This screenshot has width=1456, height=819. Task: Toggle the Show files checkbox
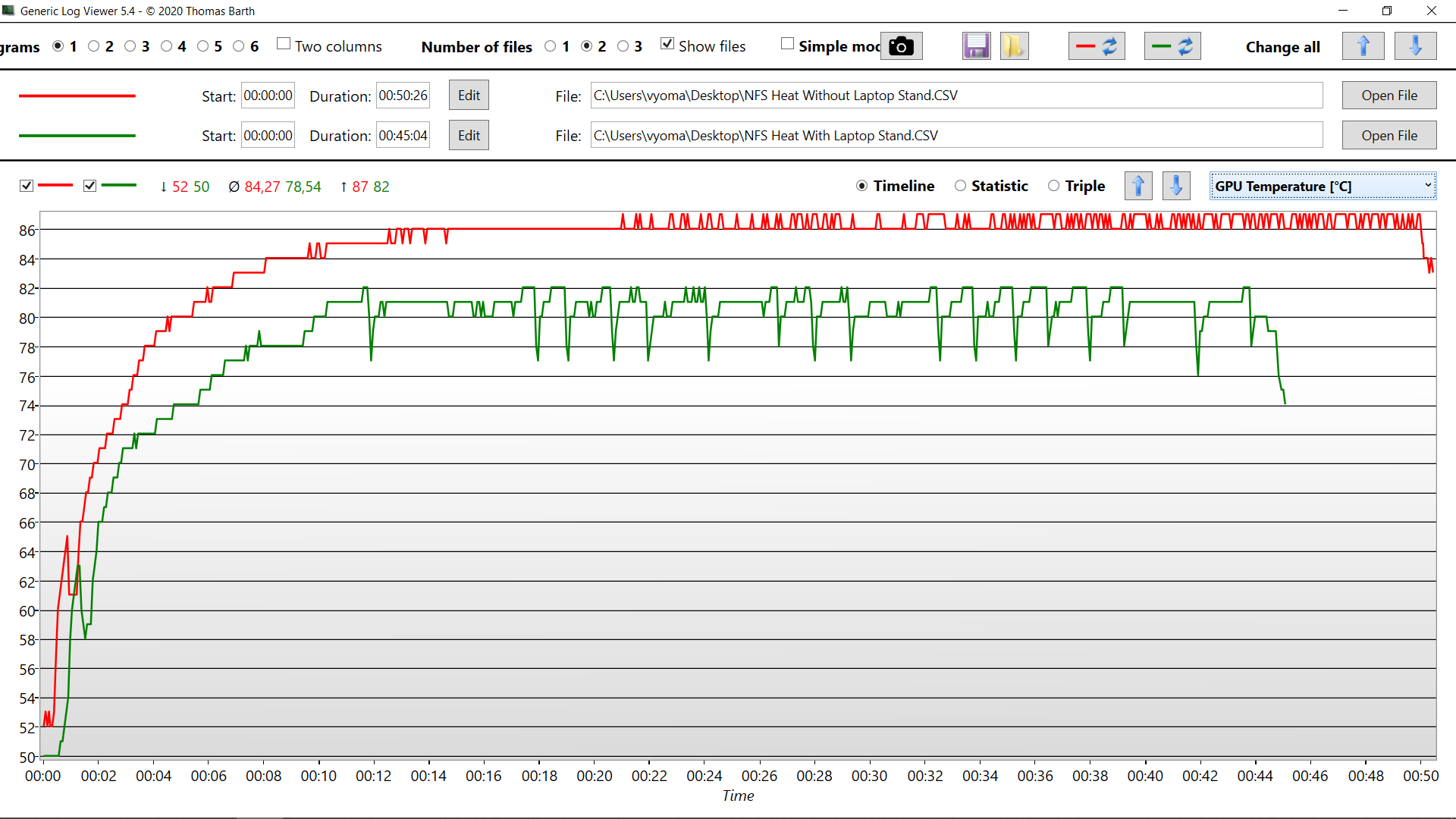point(667,44)
